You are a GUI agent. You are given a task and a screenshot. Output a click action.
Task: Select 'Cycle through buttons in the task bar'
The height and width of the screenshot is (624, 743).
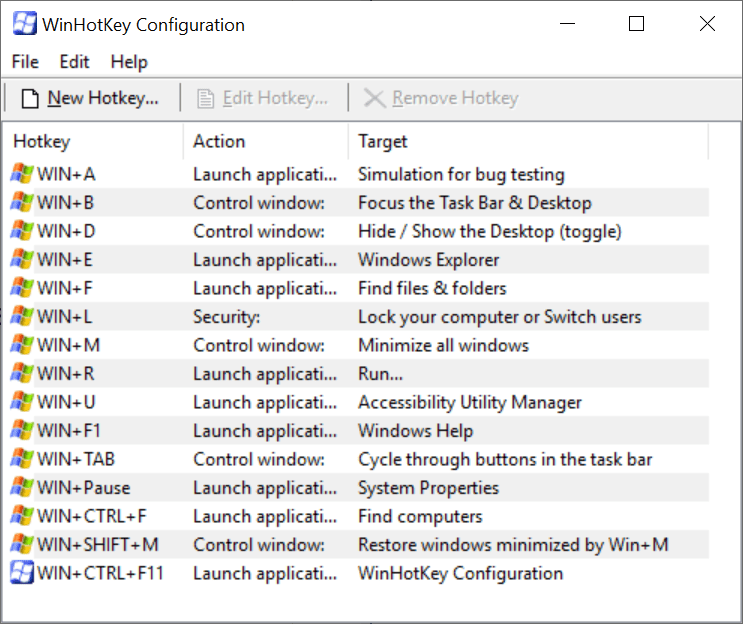(x=505, y=459)
